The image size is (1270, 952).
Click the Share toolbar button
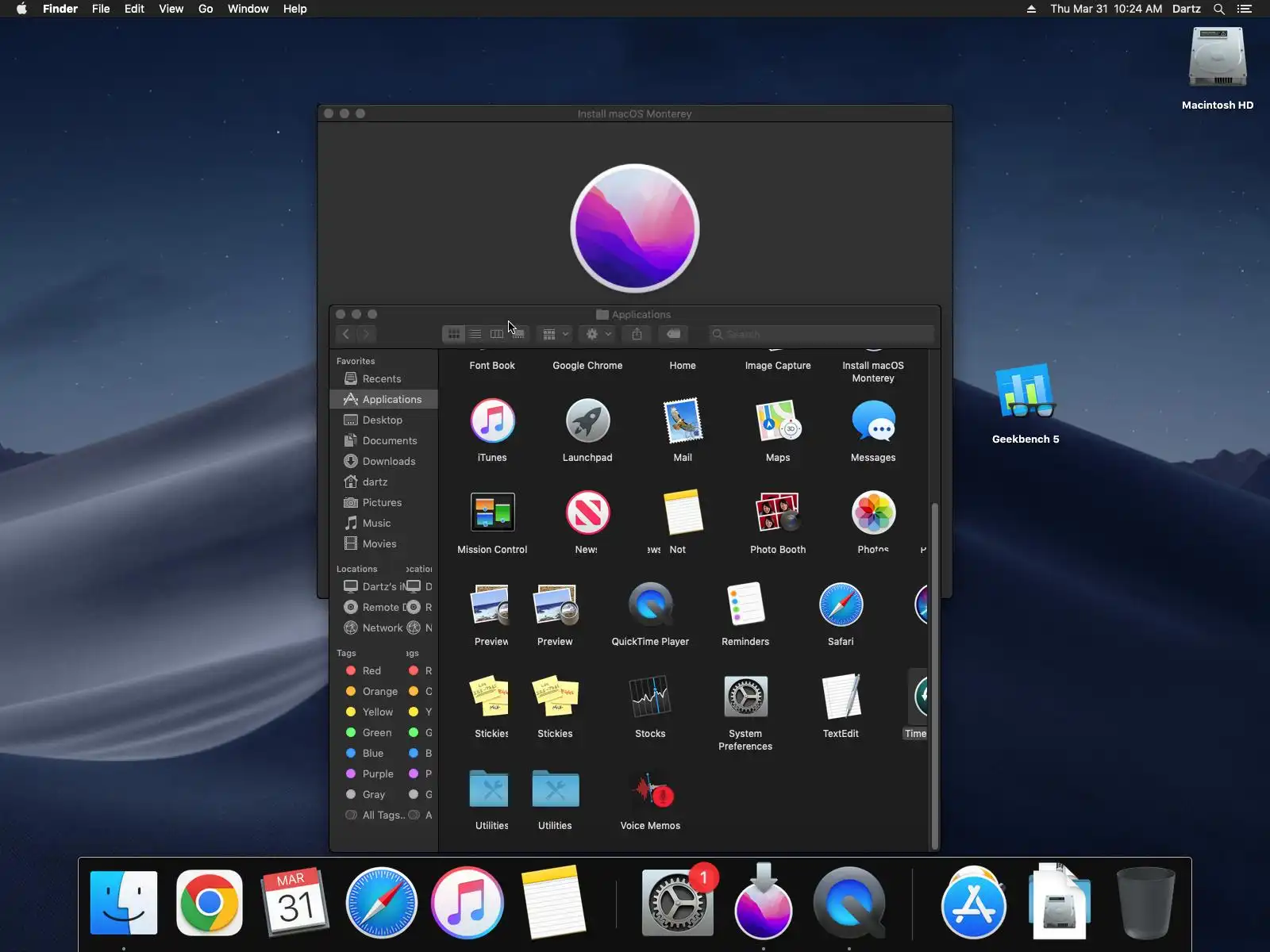point(637,334)
